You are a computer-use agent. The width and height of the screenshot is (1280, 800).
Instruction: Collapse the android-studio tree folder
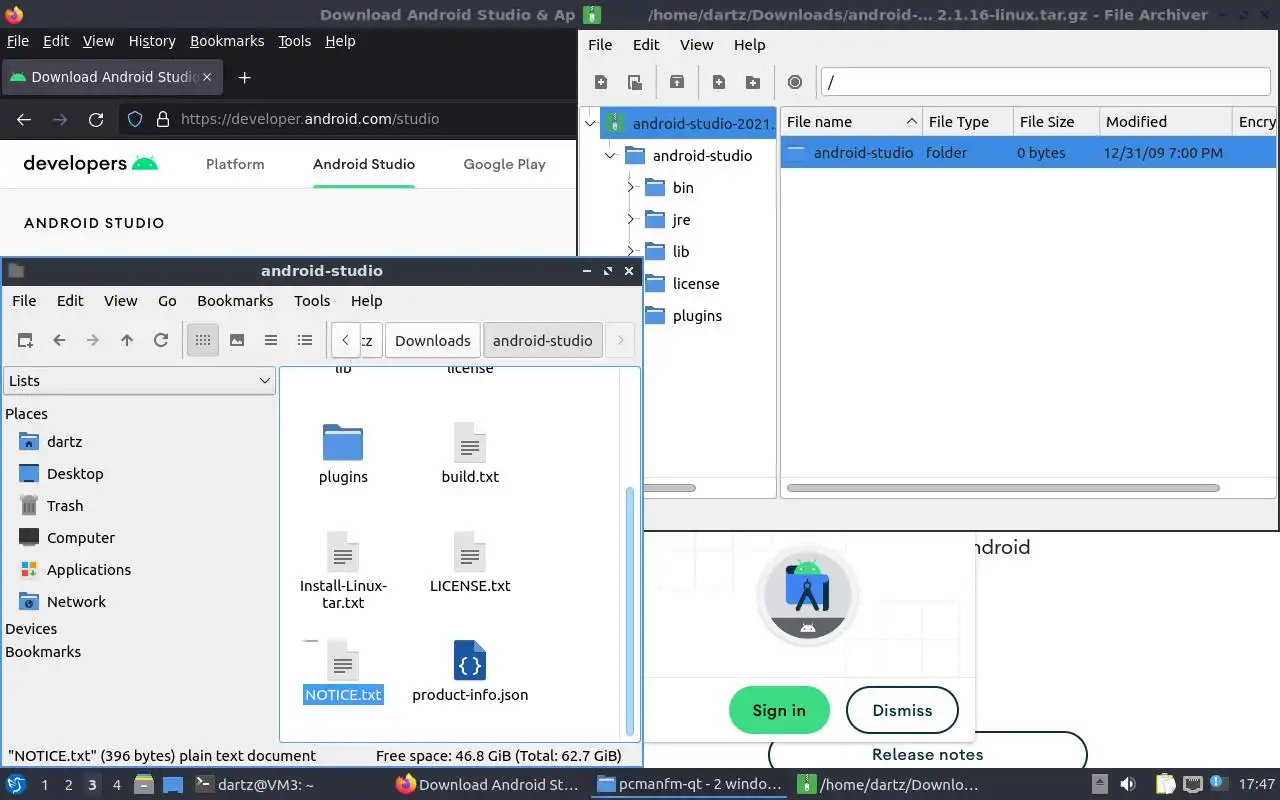tap(610, 156)
